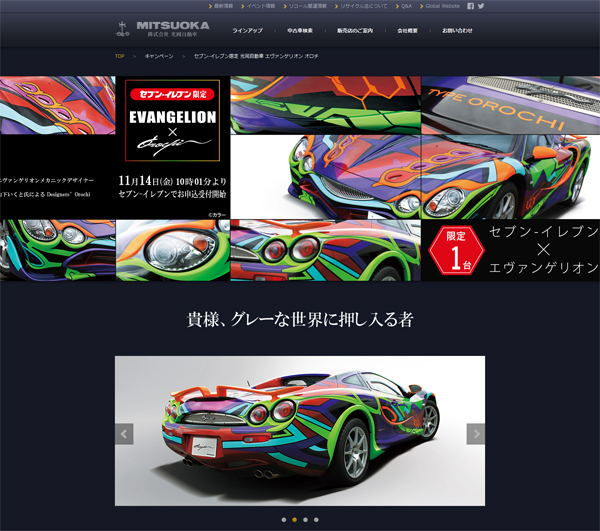Open the 最新情報 top link

click(221, 6)
